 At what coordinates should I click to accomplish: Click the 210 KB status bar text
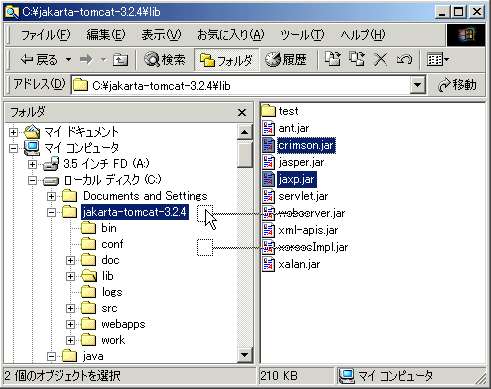pos(279,376)
